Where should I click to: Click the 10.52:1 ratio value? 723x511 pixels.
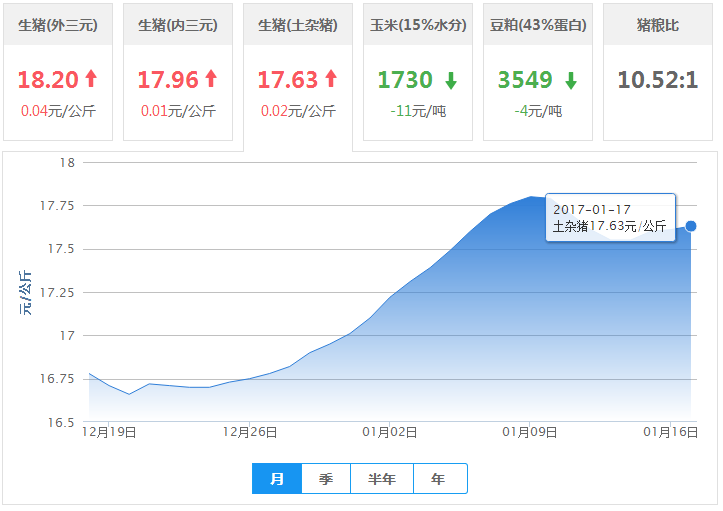(x=658, y=80)
